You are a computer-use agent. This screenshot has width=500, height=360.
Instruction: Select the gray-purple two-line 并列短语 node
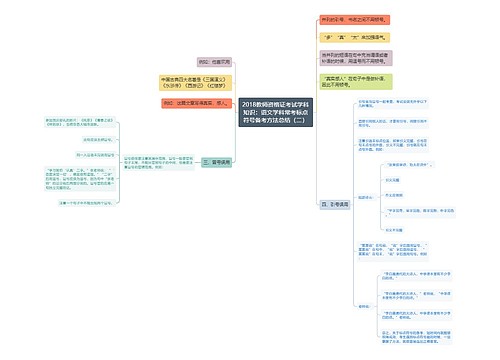tap(356, 58)
